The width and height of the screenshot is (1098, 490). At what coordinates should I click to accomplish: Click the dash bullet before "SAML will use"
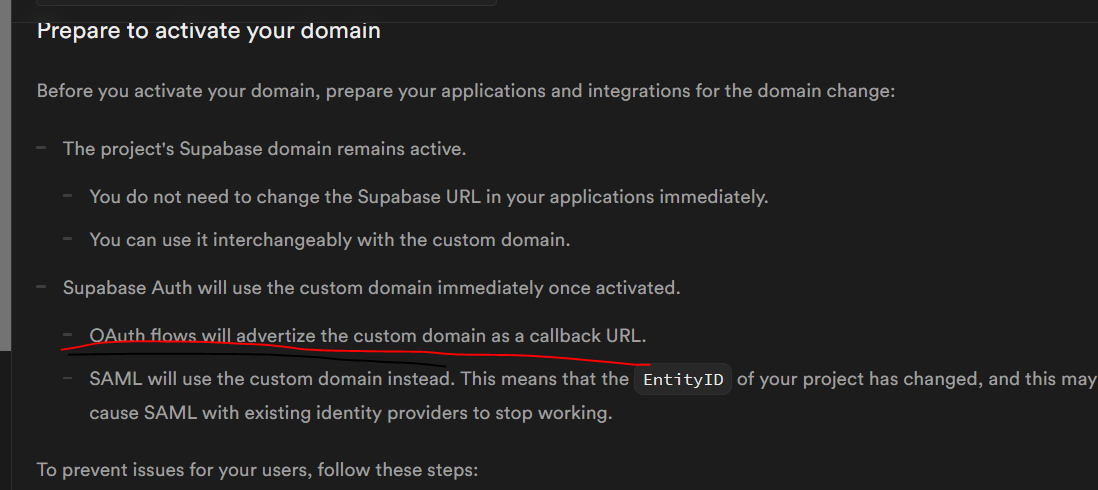[x=68, y=379]
